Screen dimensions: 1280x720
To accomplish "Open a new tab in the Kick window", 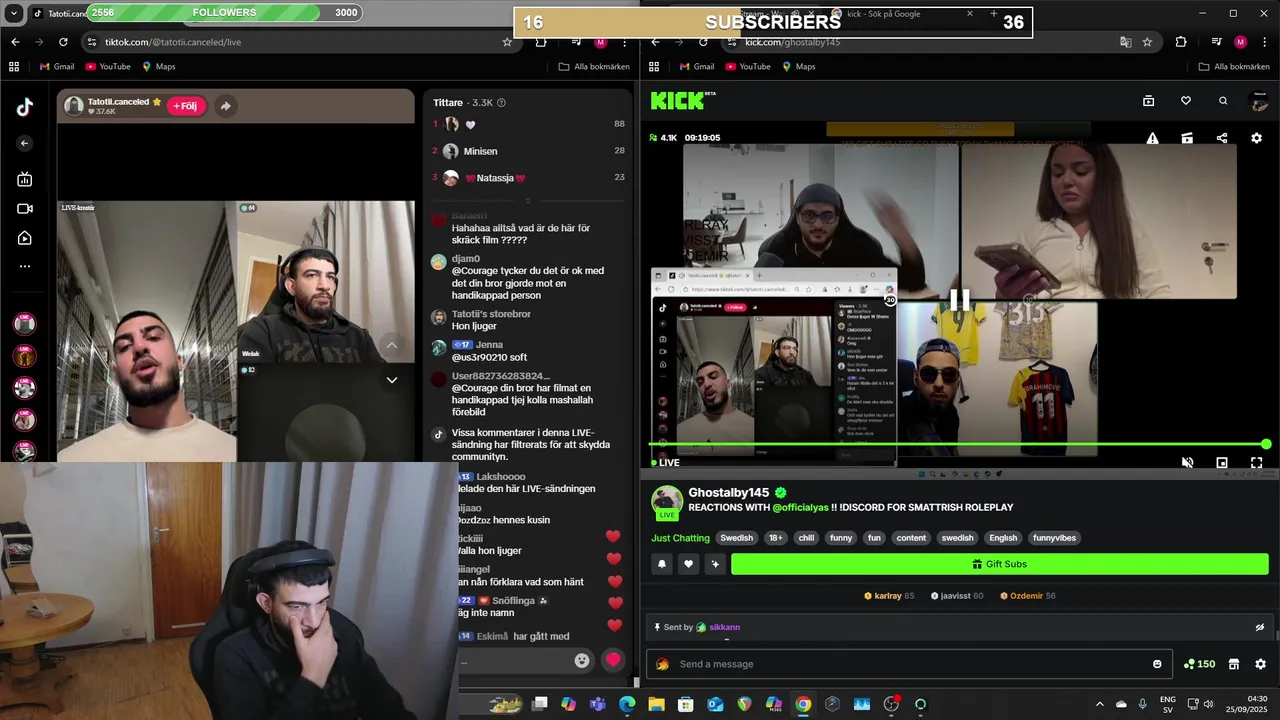I will pos(993,14).
